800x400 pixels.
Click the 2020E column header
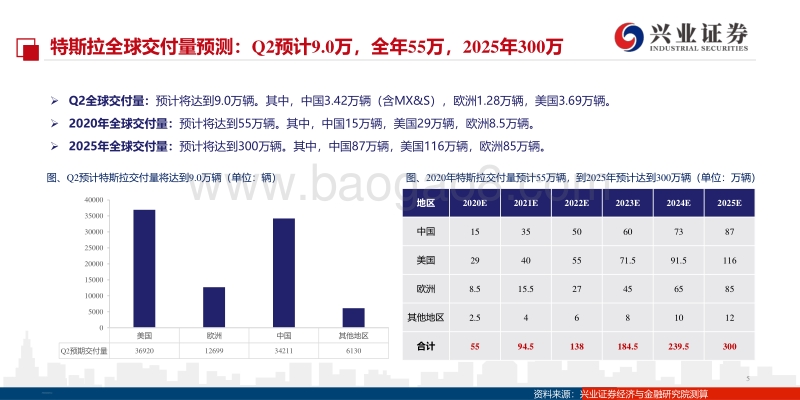tap(474, 203)
